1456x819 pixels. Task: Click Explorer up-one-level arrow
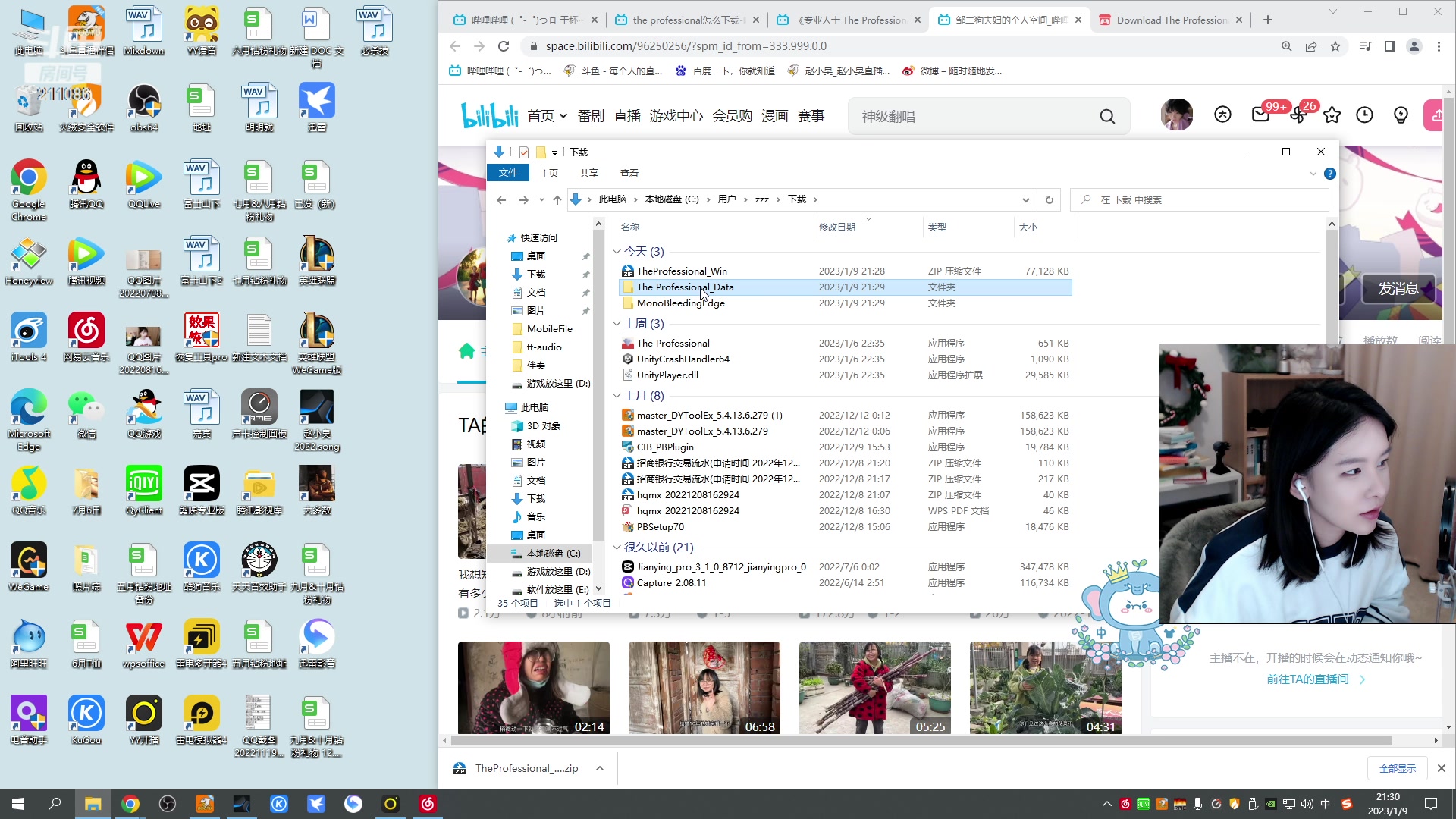[557, 199]
